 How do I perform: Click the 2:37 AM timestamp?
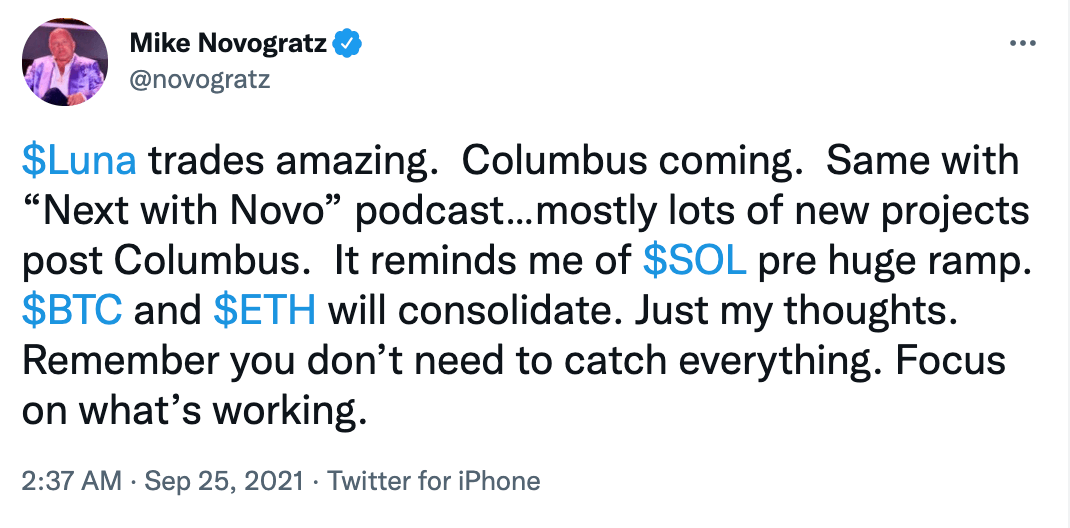click(x=72, y=481)
